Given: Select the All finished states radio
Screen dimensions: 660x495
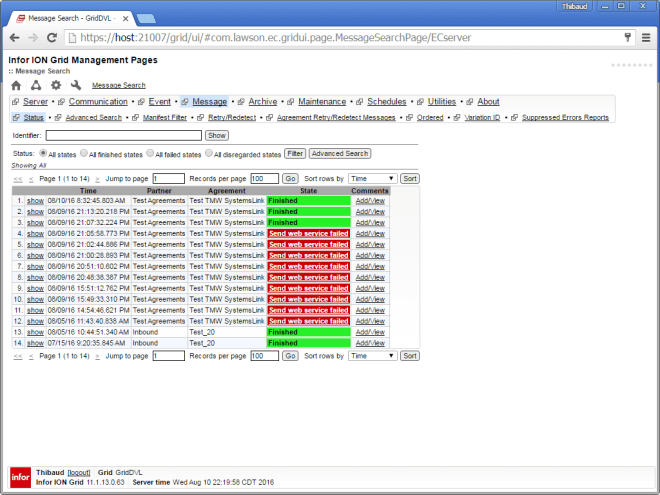Looking at the screenshot, I should pos(84,154).
